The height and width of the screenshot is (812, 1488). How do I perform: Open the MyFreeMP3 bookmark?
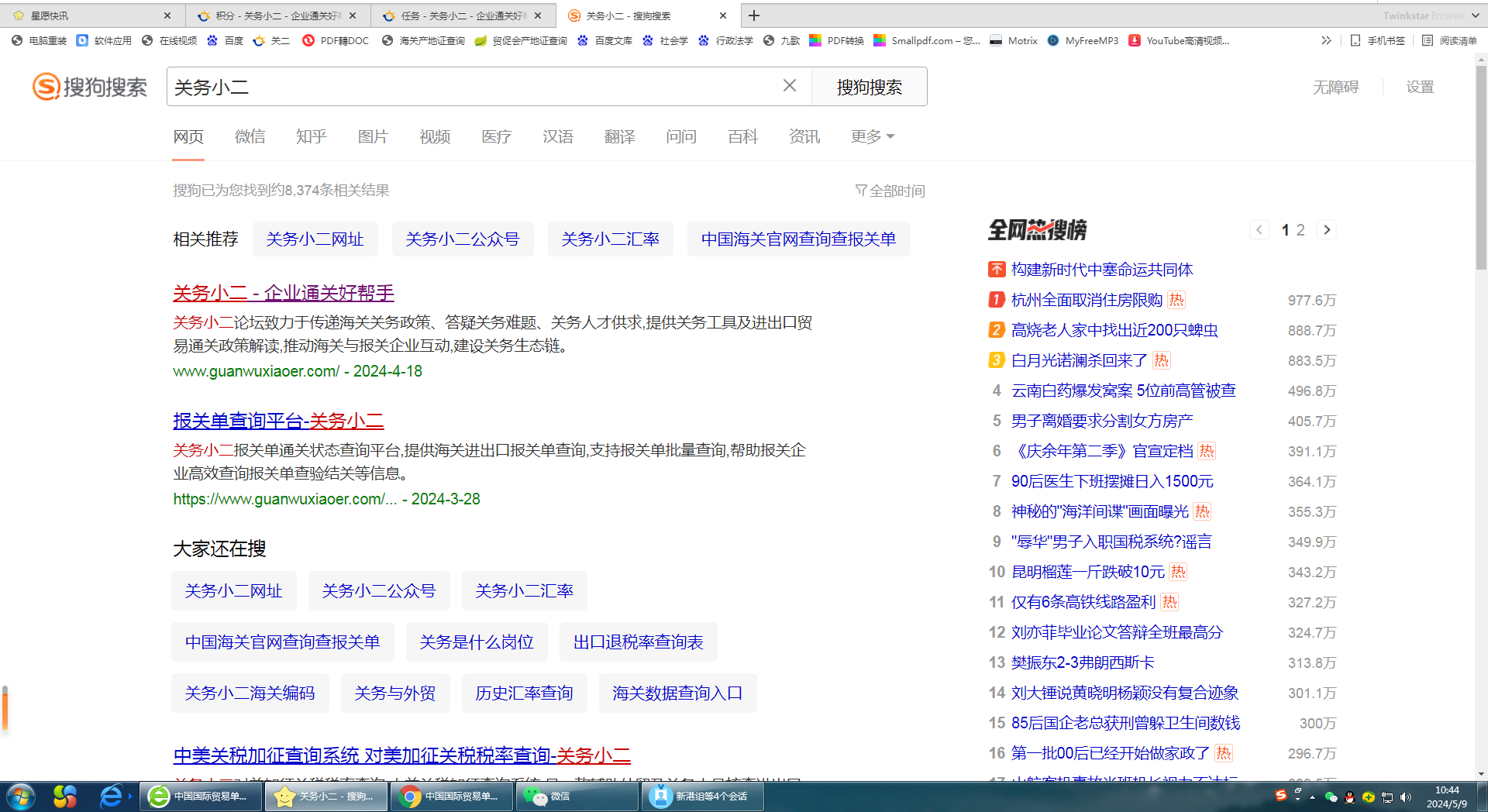pyautogui.click(x=1083, y=40)
